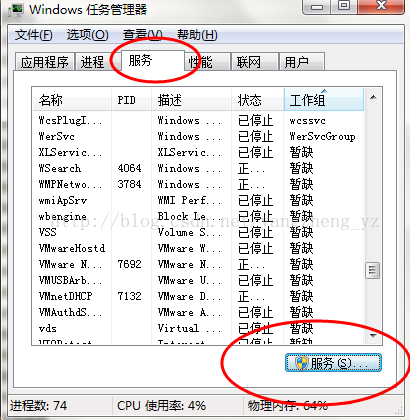Click the VMware A... description cell
Image resolution: width=410 pixels, height=420 pixels.
189,312
